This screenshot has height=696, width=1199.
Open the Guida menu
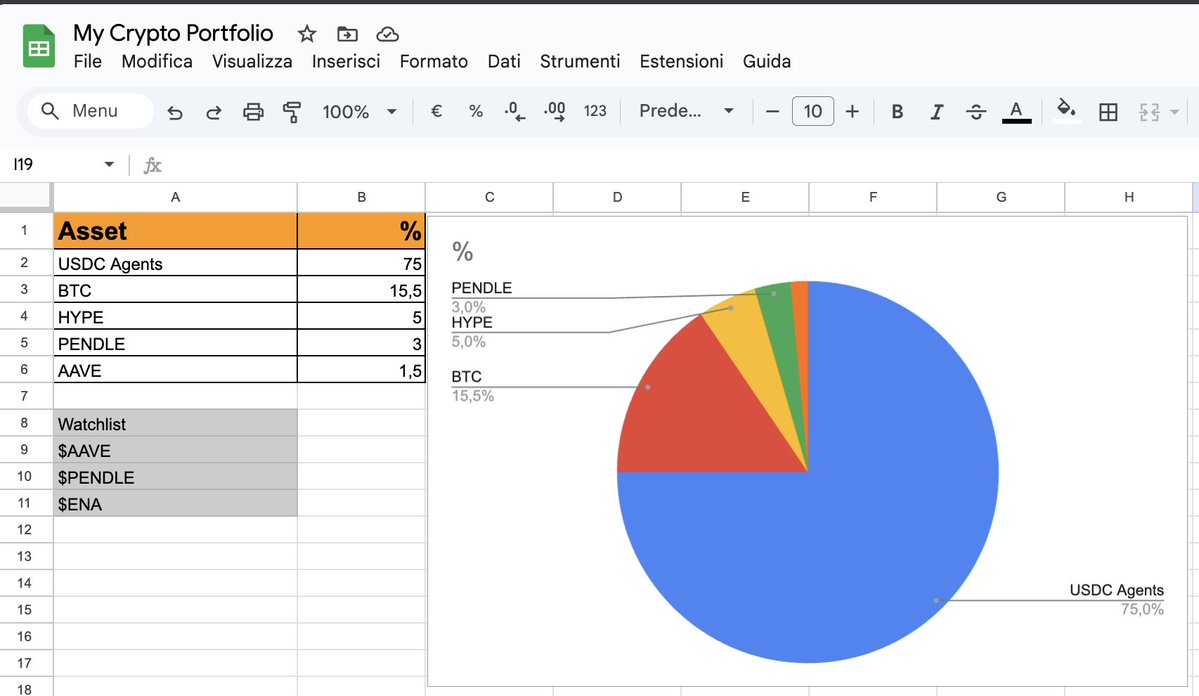(x=766, y=61)
